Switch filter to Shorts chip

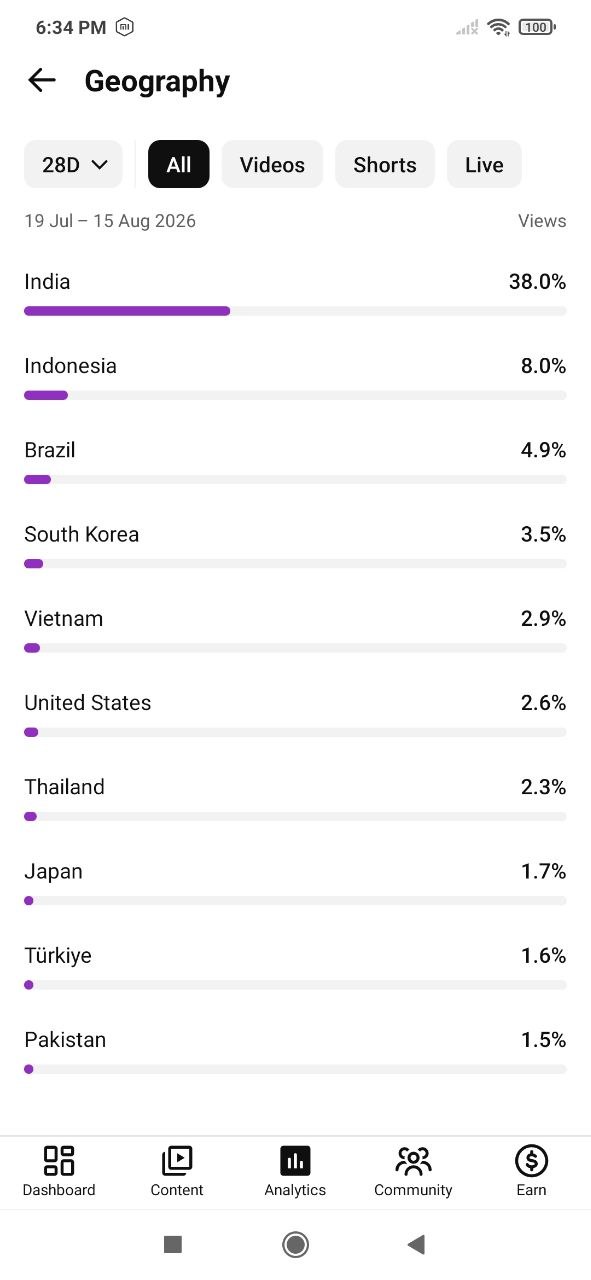(x=385, y=164)
